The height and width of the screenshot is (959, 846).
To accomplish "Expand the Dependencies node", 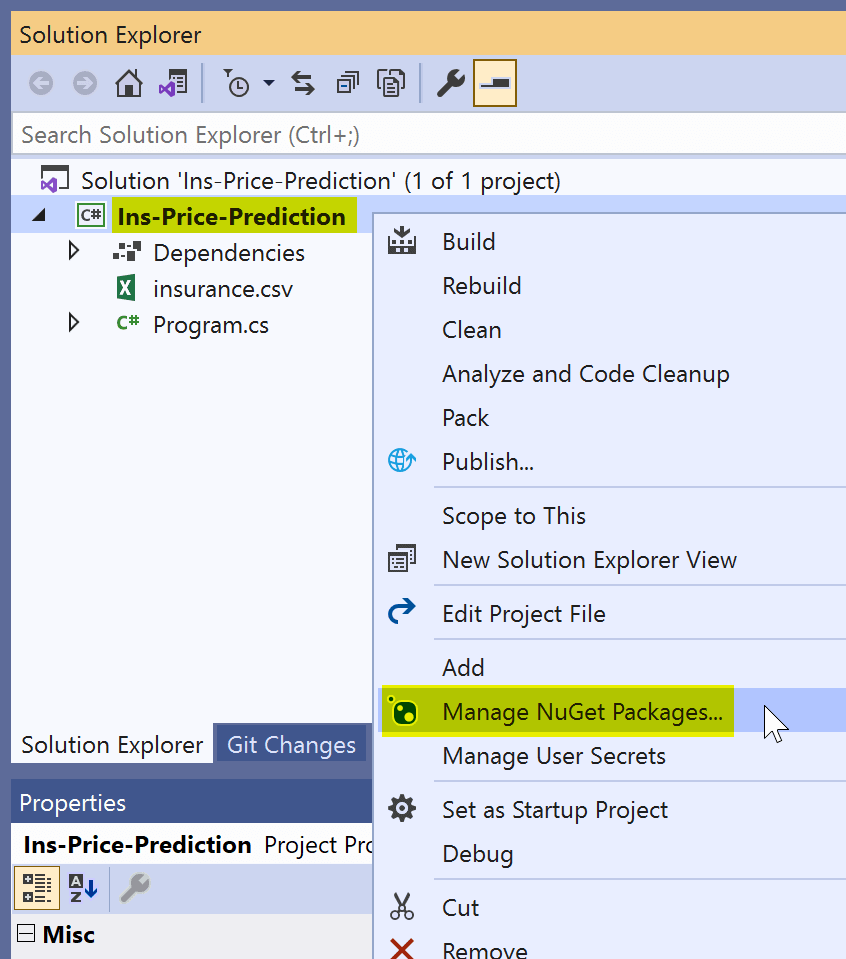I will point(73,251).
